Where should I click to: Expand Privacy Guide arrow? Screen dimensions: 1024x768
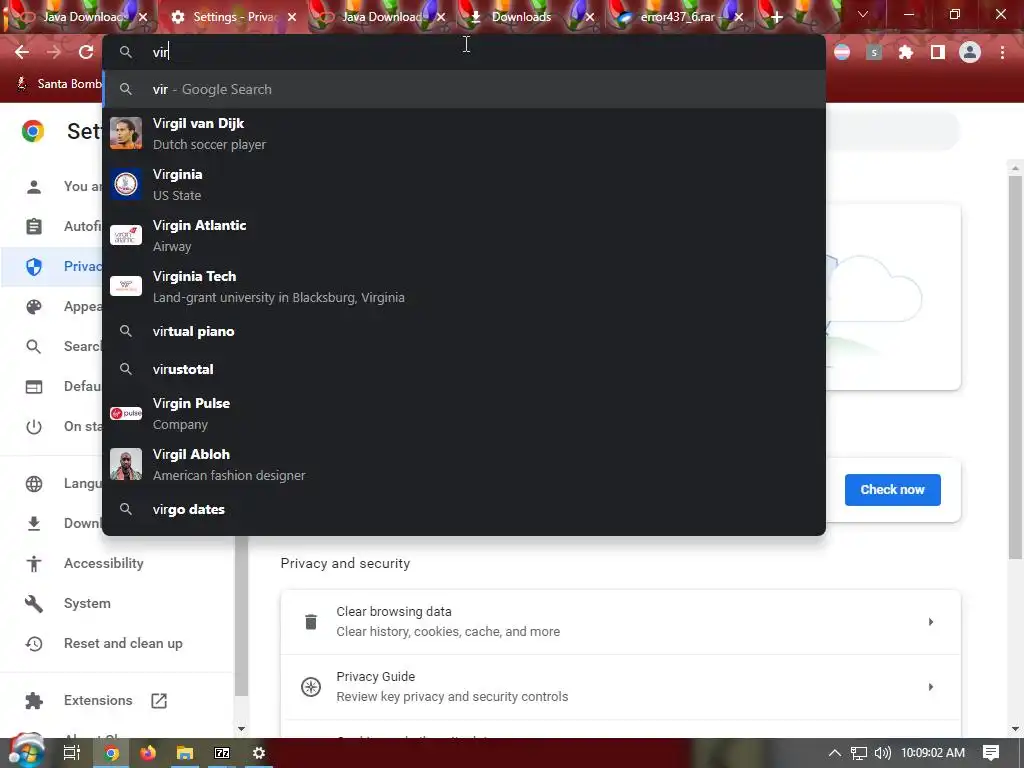point(931,687)
